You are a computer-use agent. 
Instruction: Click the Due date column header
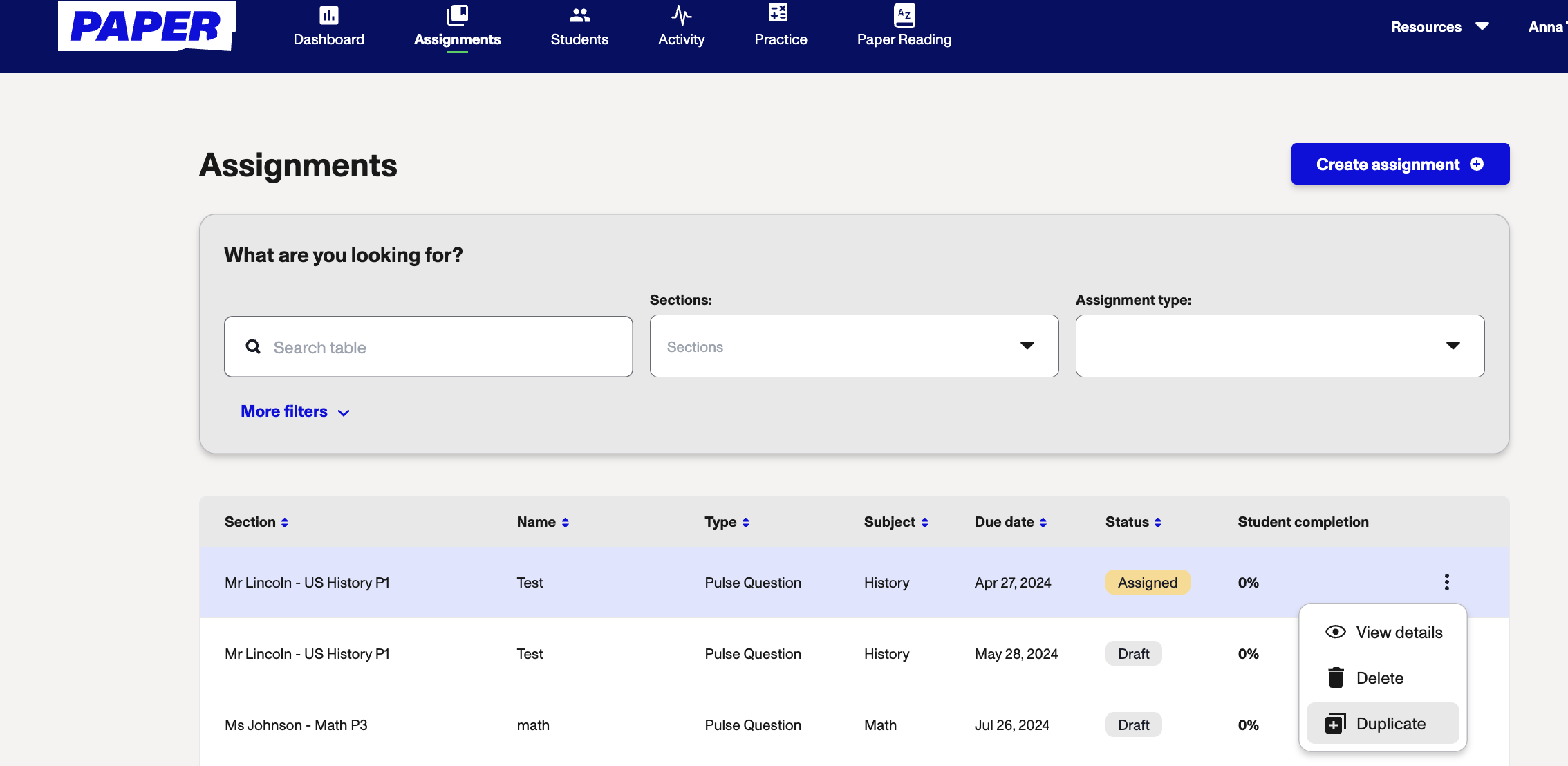click(1004, 522)
